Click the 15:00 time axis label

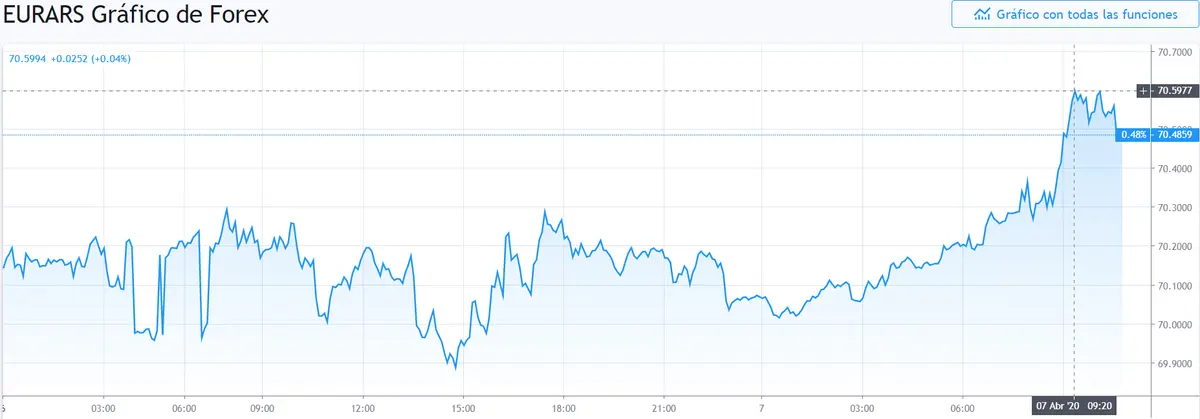point(463,408)
